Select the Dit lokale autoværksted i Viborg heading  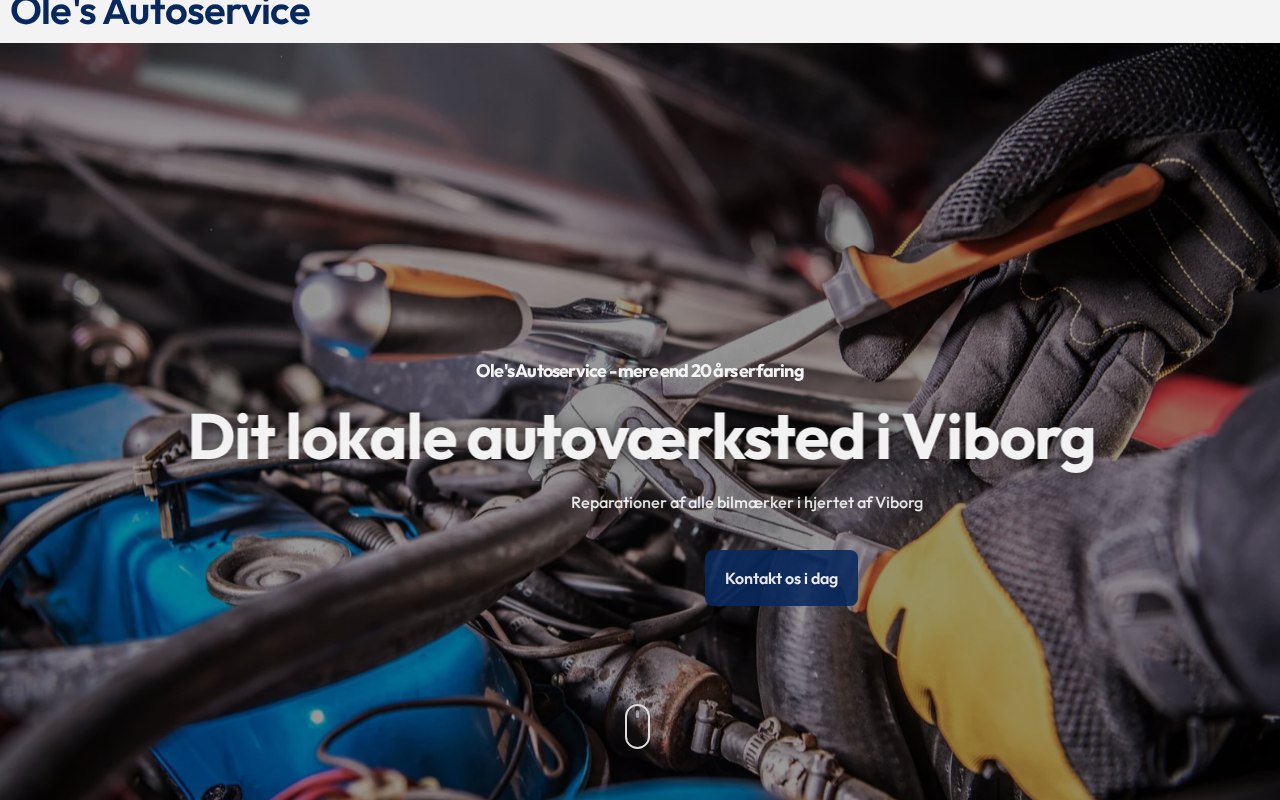pos(640,436)
